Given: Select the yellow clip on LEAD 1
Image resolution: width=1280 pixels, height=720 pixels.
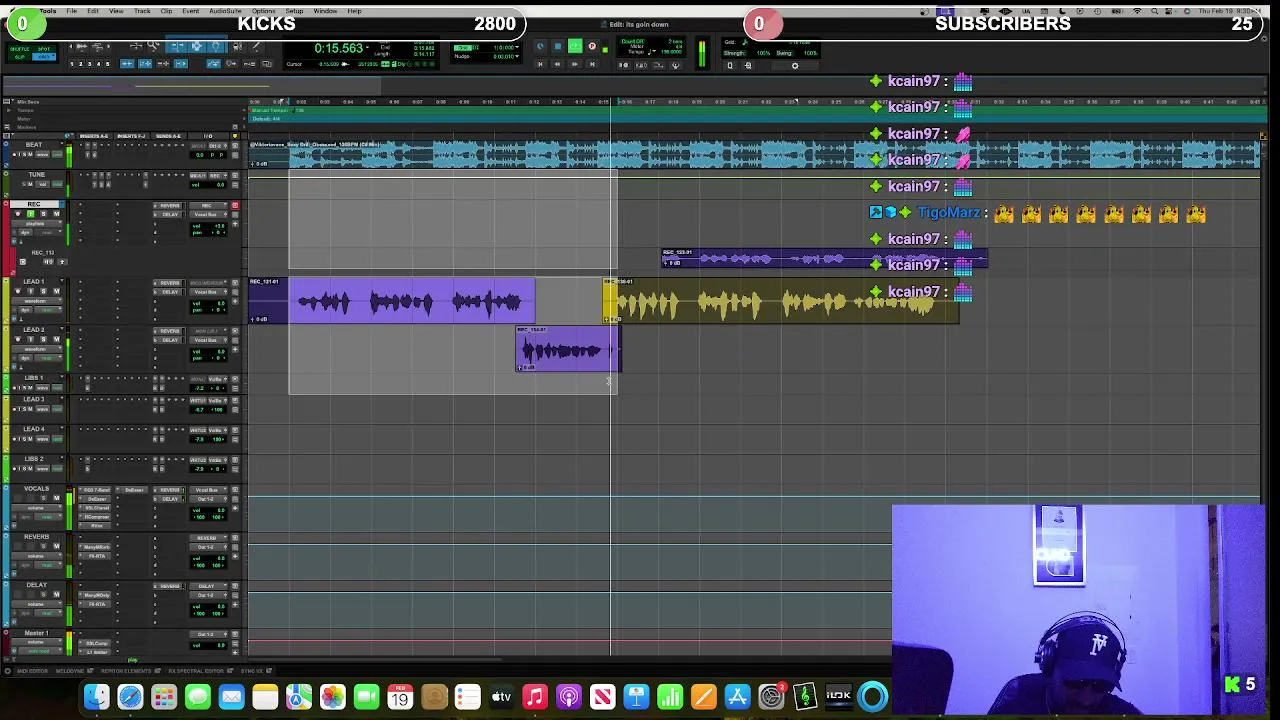Looking at the screenshot, I should (780, 301).
